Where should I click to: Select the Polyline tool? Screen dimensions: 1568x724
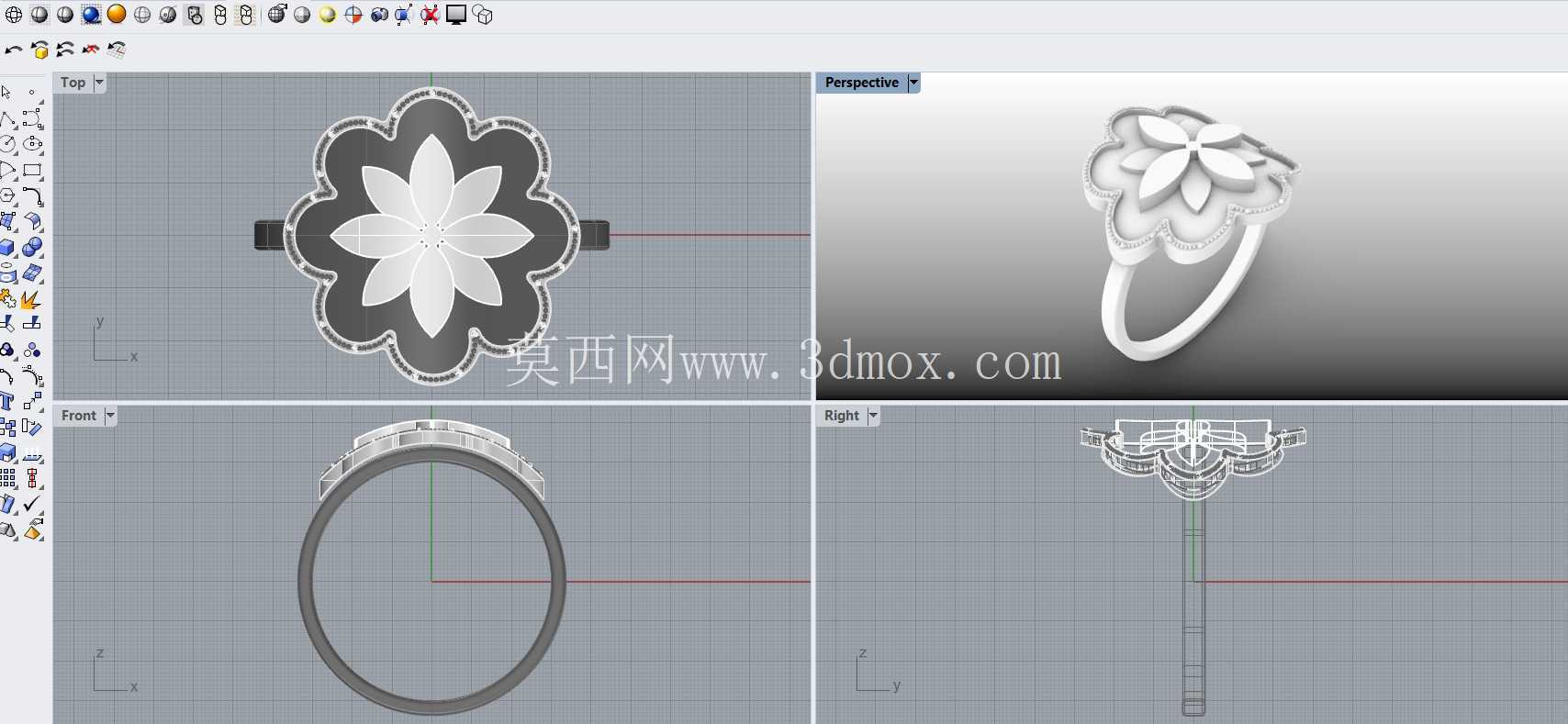point(7,119)
